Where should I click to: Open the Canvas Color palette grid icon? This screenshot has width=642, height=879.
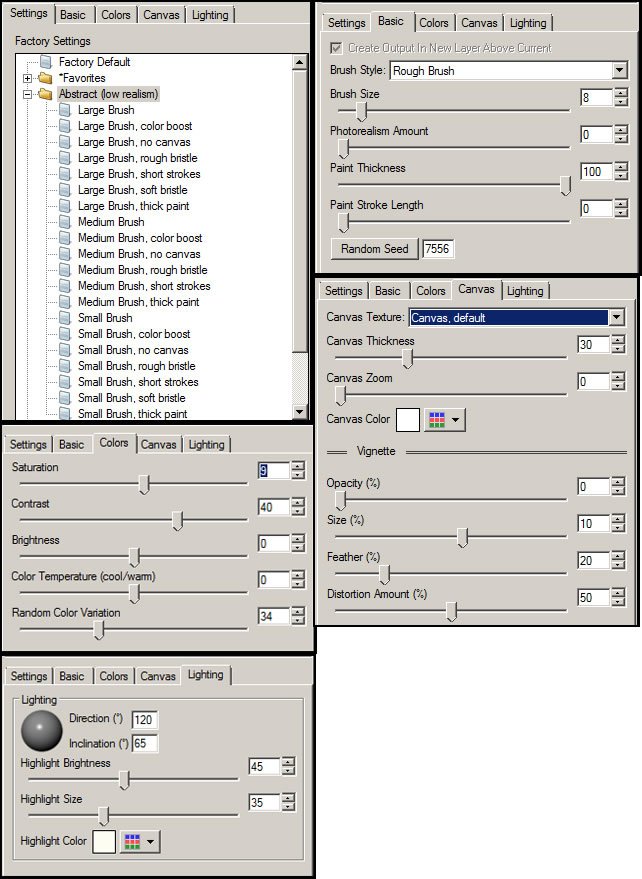point(437,419)
